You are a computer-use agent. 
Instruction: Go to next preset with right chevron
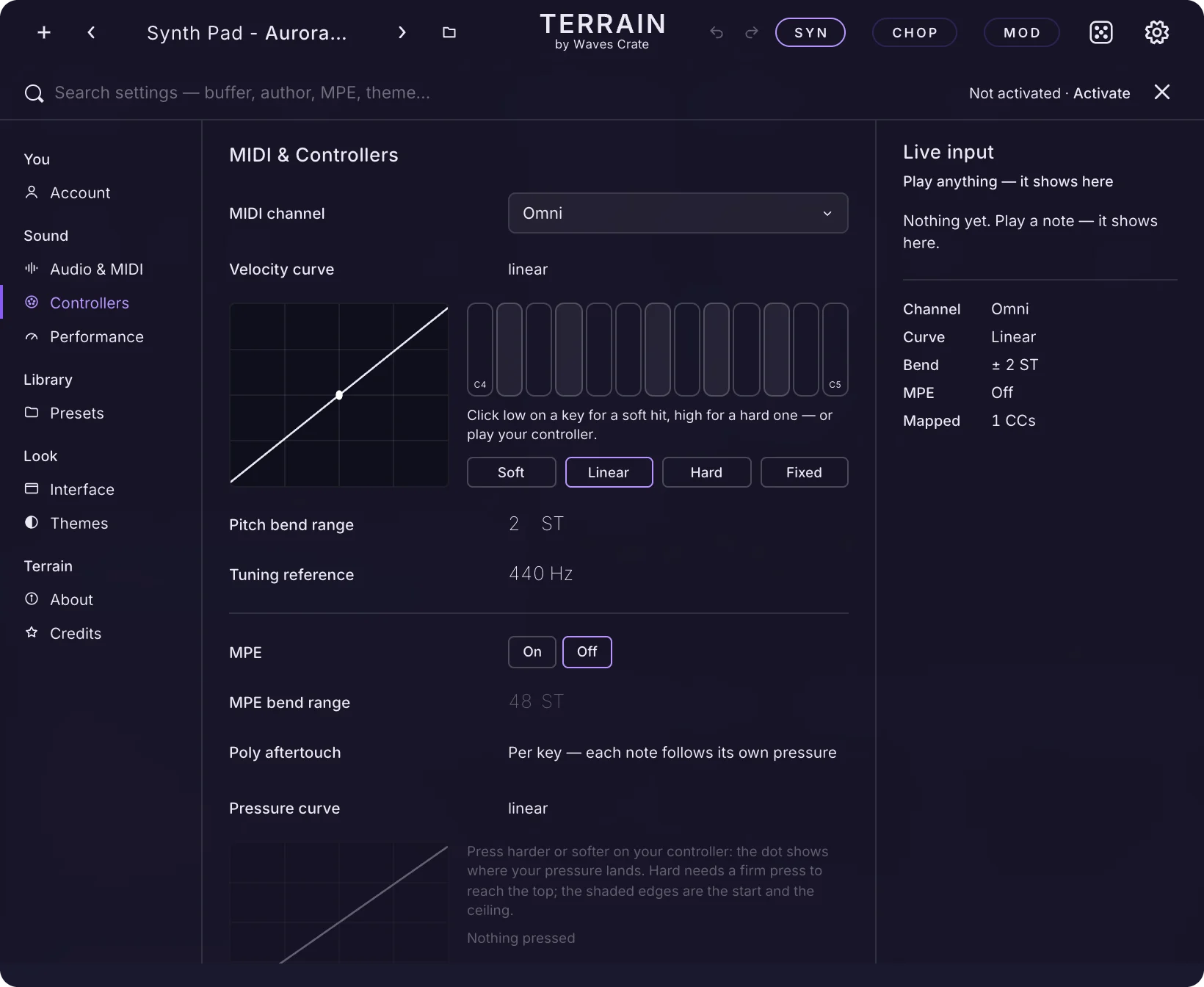click(402, 32)
